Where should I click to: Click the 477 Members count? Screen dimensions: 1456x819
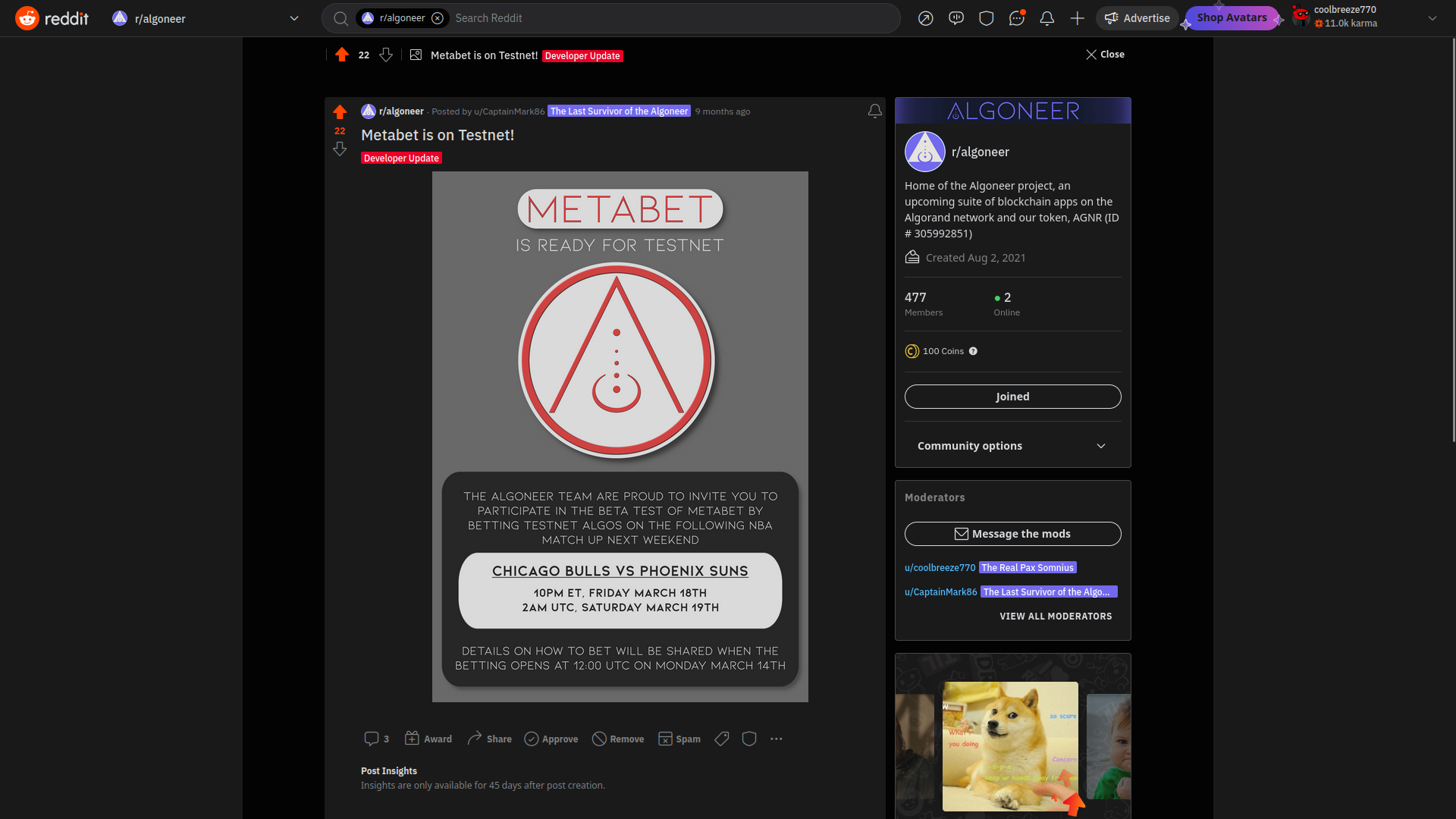924,303
